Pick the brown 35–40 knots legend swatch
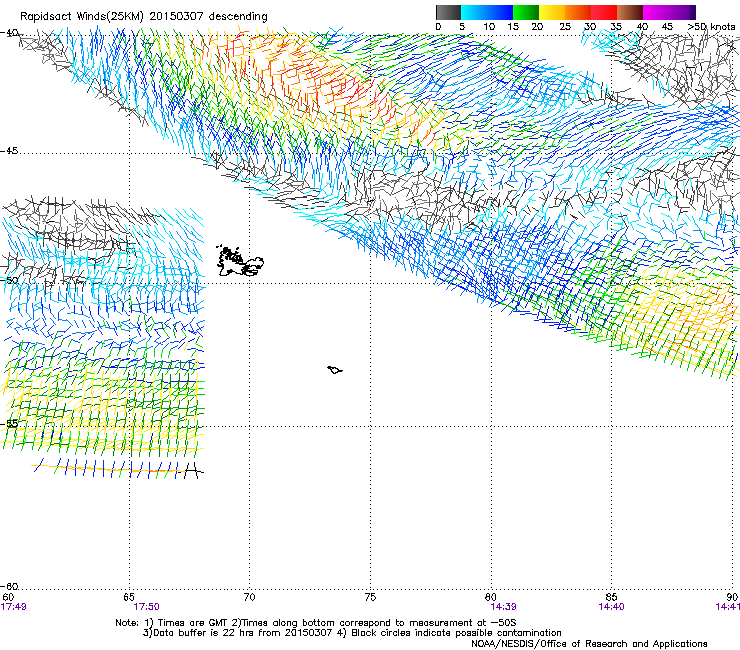This screenshot has height=650, width=740. point(630,12)
